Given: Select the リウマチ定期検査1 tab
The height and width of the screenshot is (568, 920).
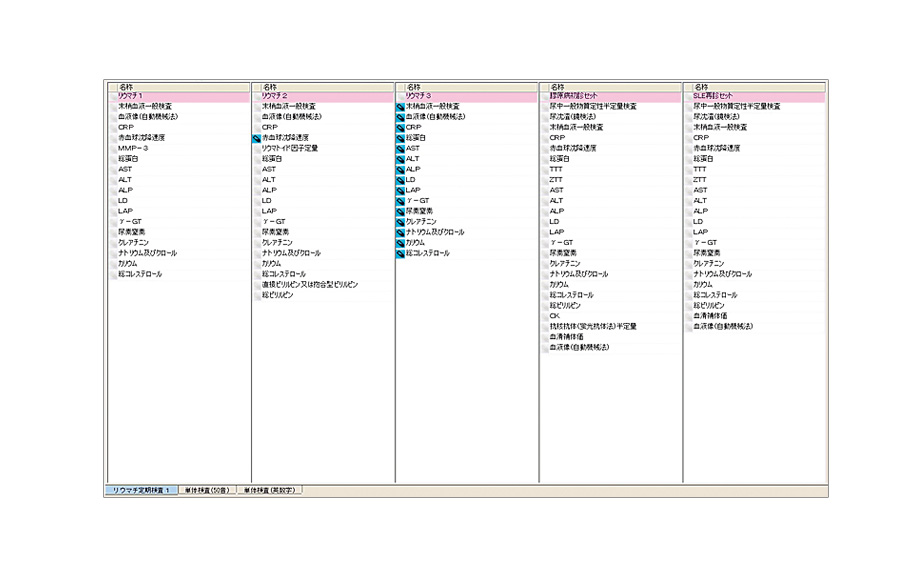Looking at the screenshot, I should click(141, 491).
